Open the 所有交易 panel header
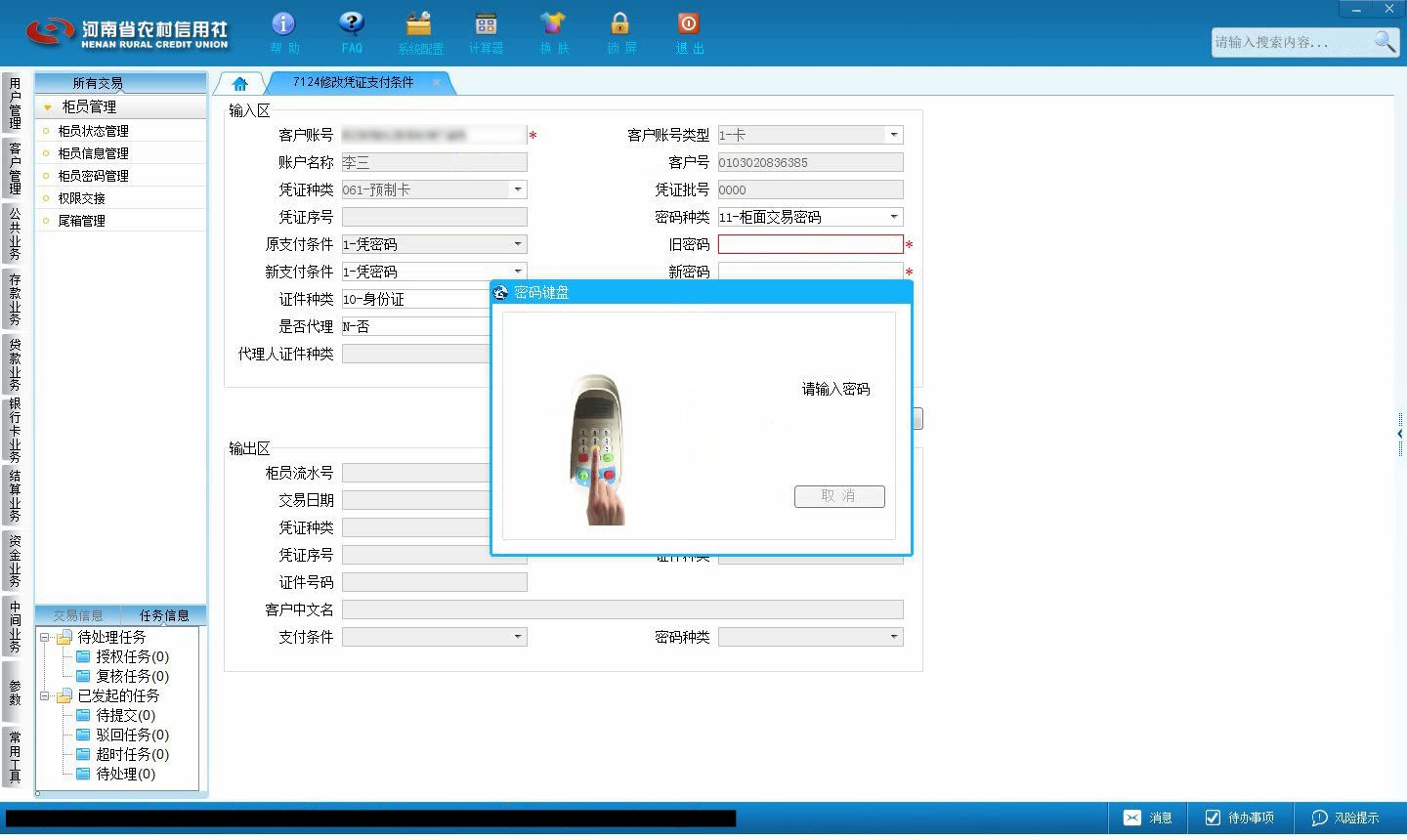The image size is (1407, 840). coord(98,83)
